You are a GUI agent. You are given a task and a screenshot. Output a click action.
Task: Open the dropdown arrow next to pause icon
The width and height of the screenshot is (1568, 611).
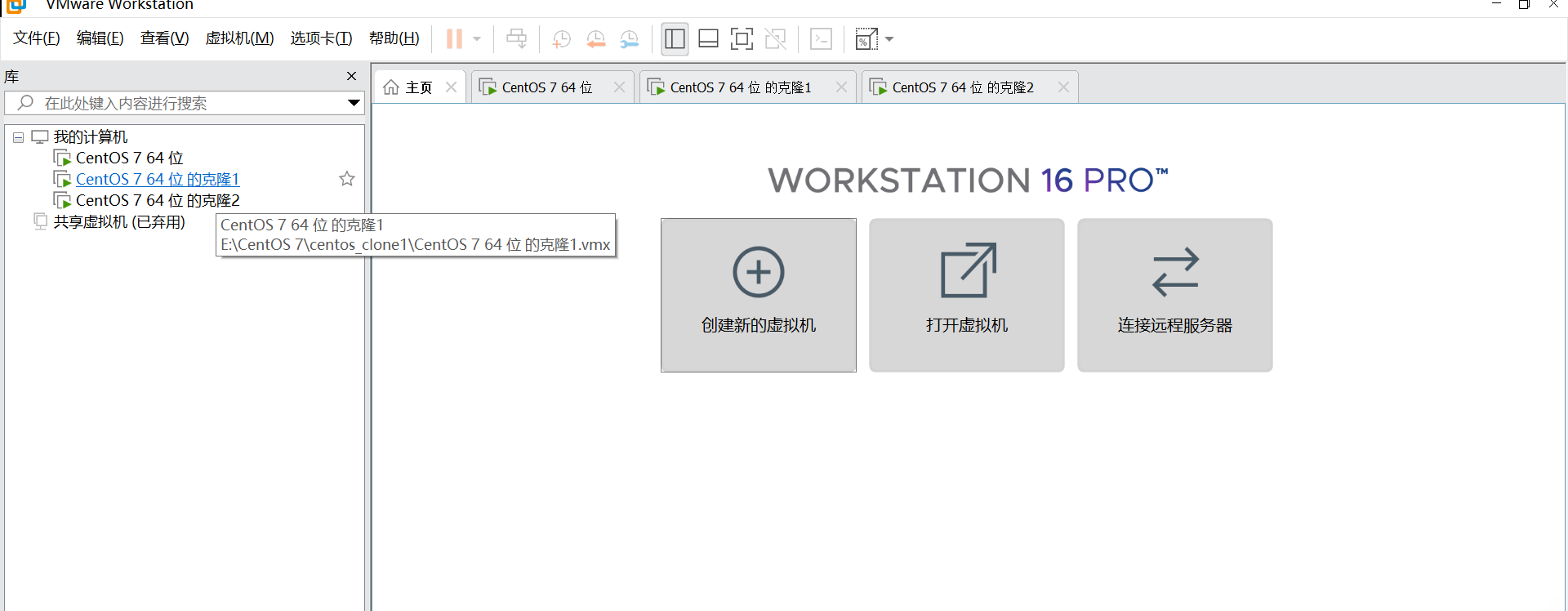pos(477,38)
